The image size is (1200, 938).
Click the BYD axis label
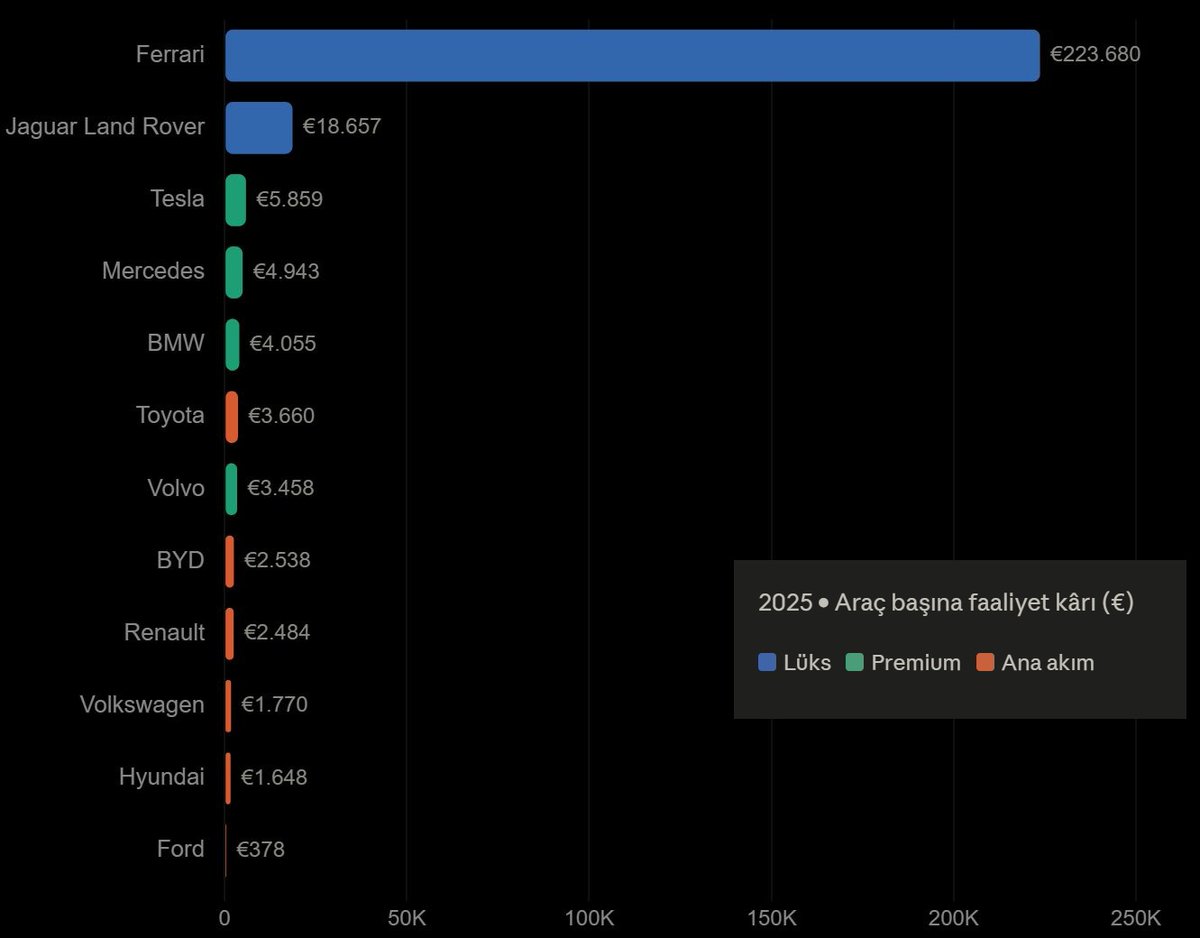click(x=180, y=560)
